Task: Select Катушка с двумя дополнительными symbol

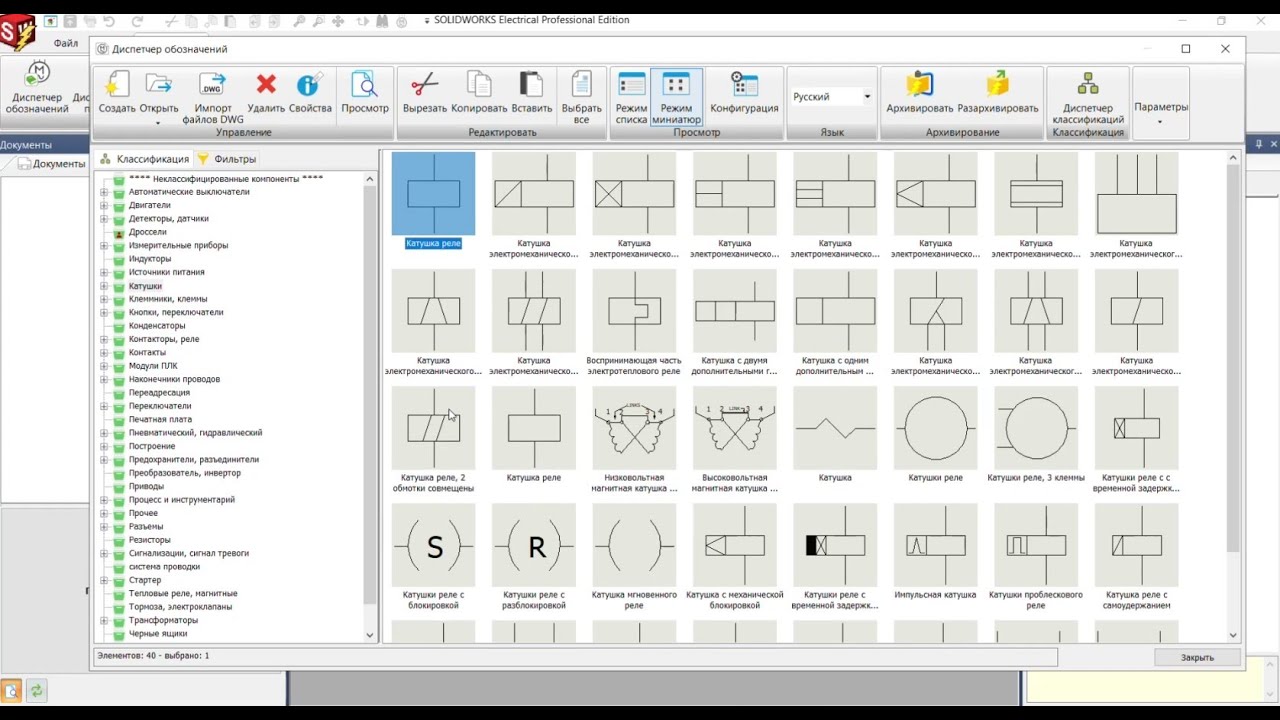Action: pyautogui.click(x=735, y=322)
